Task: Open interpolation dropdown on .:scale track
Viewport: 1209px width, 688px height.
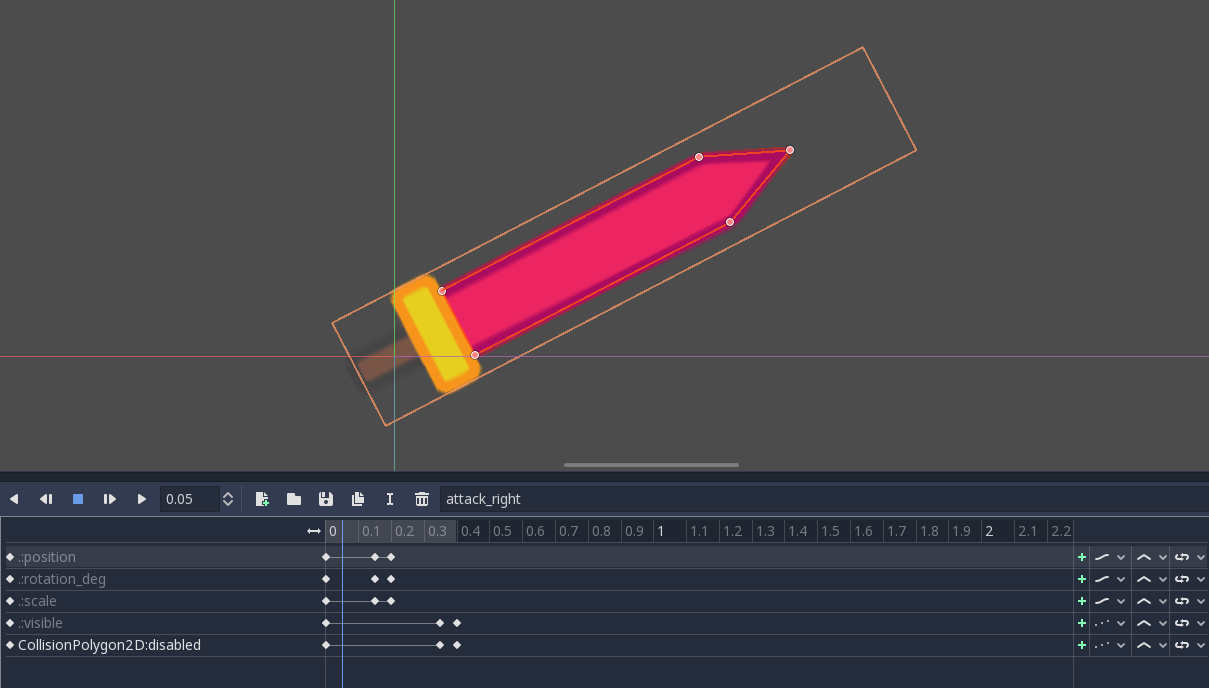Action: [x=1150, y=601]
